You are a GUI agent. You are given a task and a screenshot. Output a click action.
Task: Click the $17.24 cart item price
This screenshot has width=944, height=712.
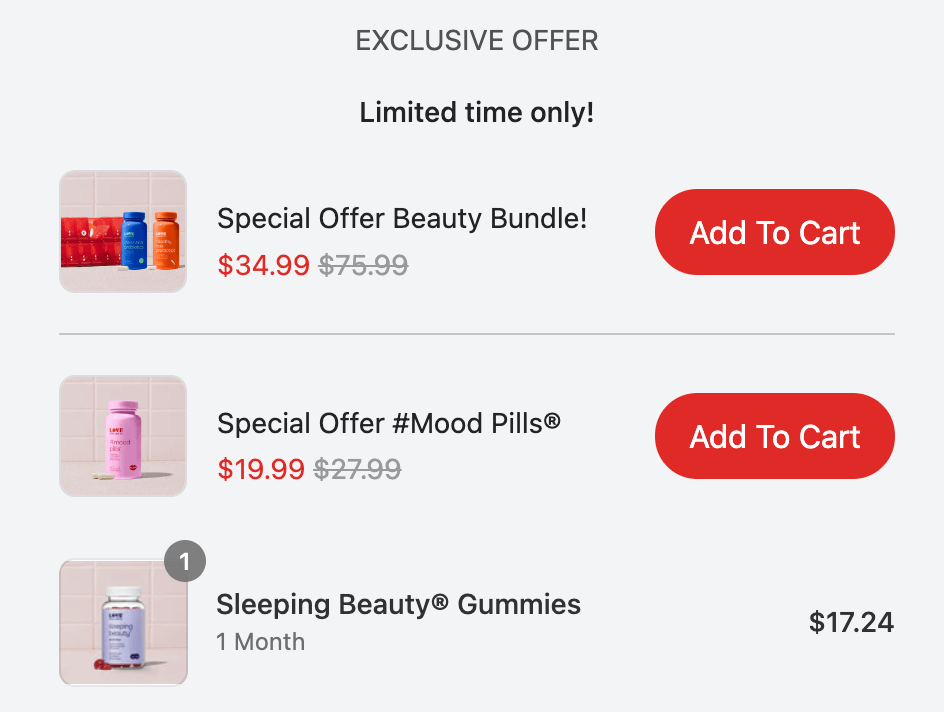851,623
